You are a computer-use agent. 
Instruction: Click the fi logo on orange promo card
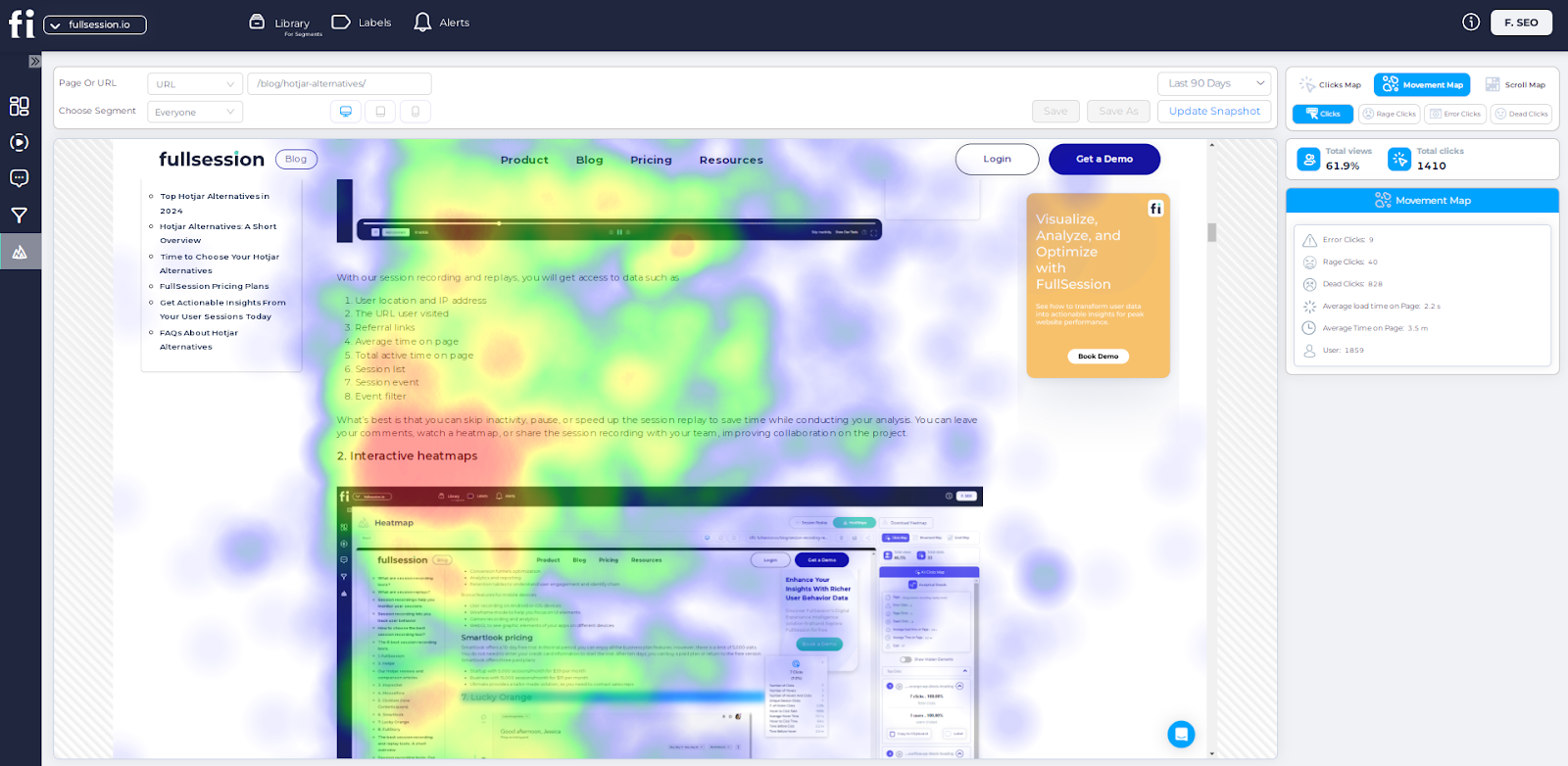[1155, 209]
